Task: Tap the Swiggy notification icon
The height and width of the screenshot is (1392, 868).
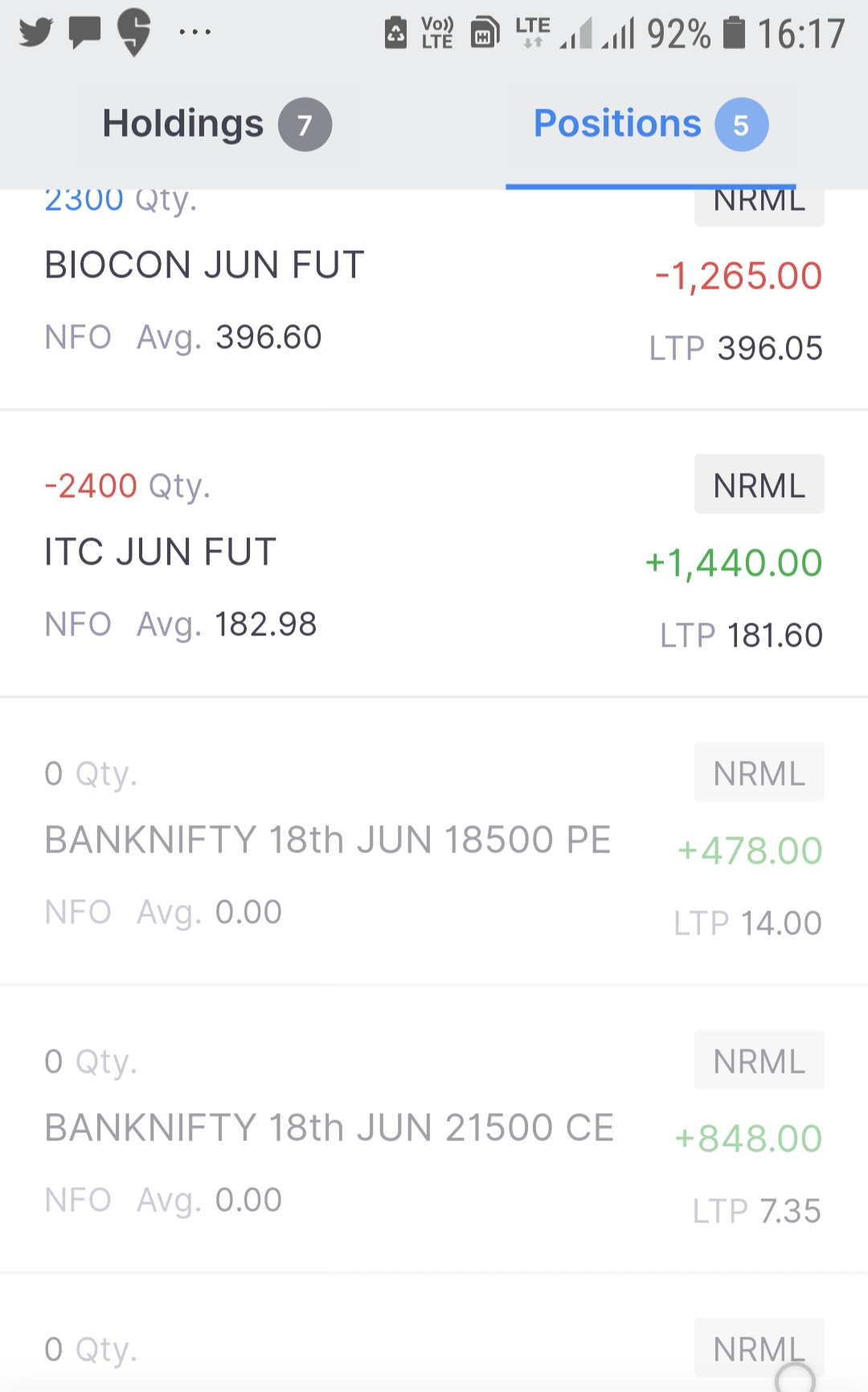Action: click(134, 32)
